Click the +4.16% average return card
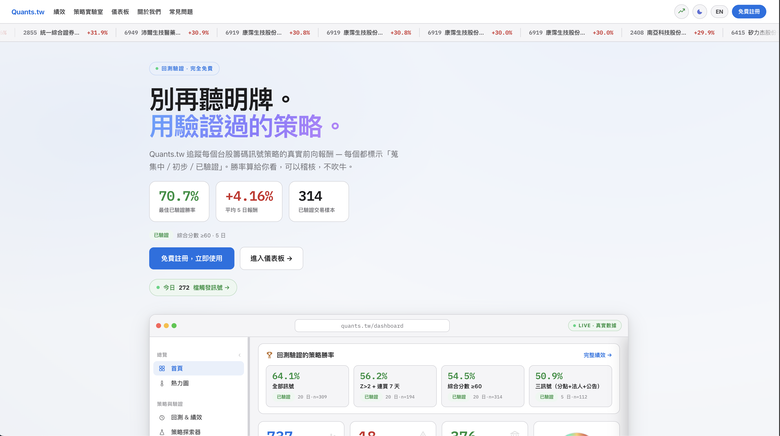The image size is (780, 436). (249, 202)
